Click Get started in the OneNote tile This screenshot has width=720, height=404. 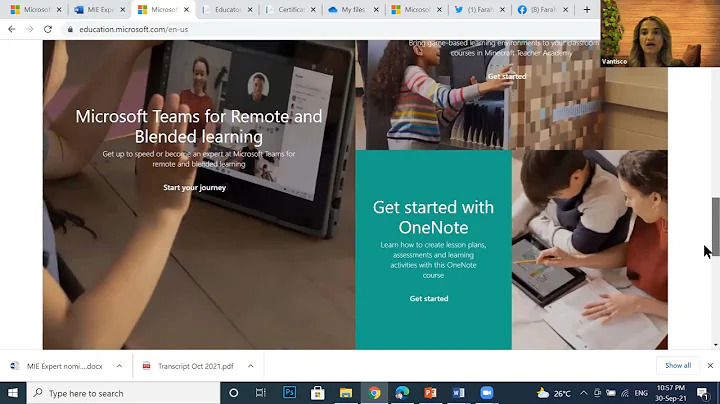tap(429, 298)
